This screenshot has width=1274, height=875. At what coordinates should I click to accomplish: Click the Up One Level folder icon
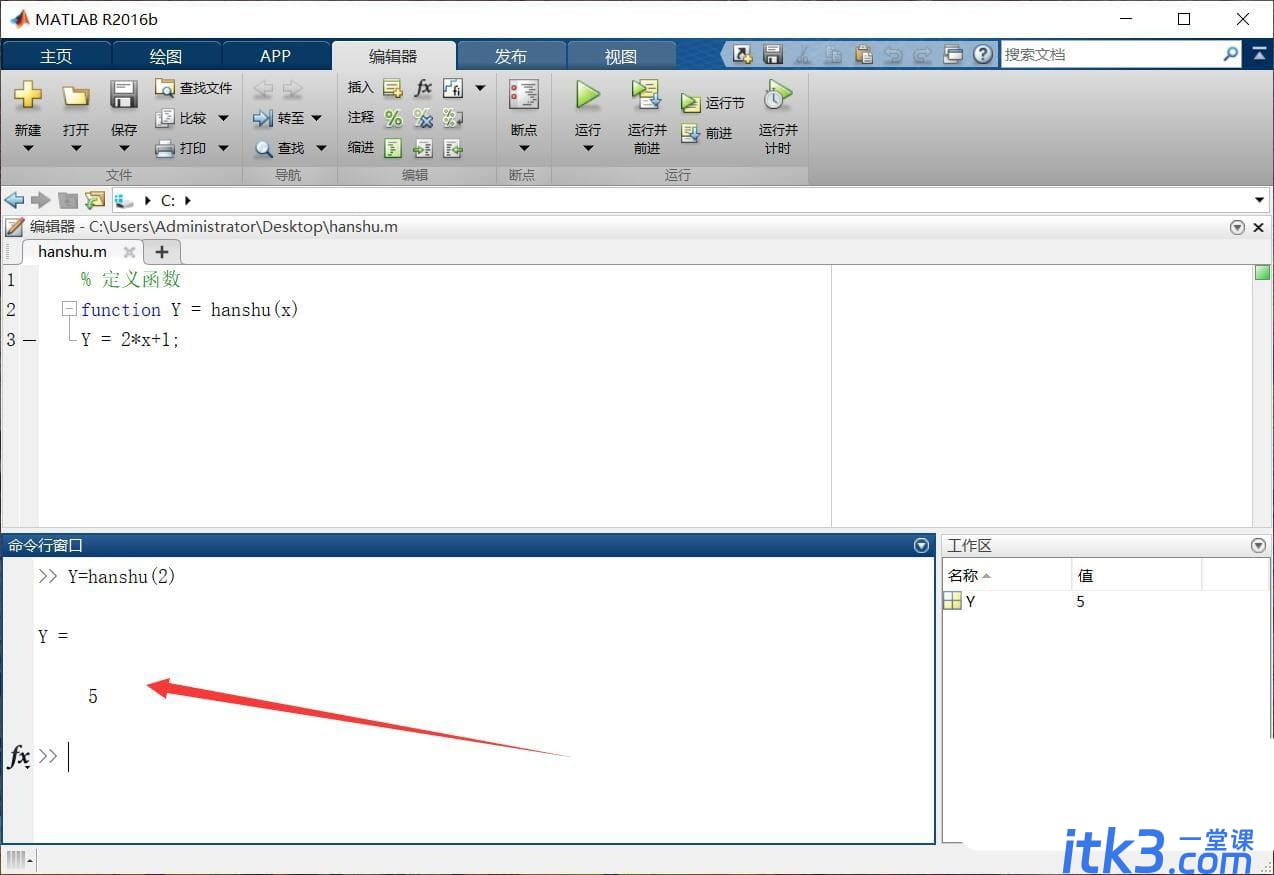point(68,200)
